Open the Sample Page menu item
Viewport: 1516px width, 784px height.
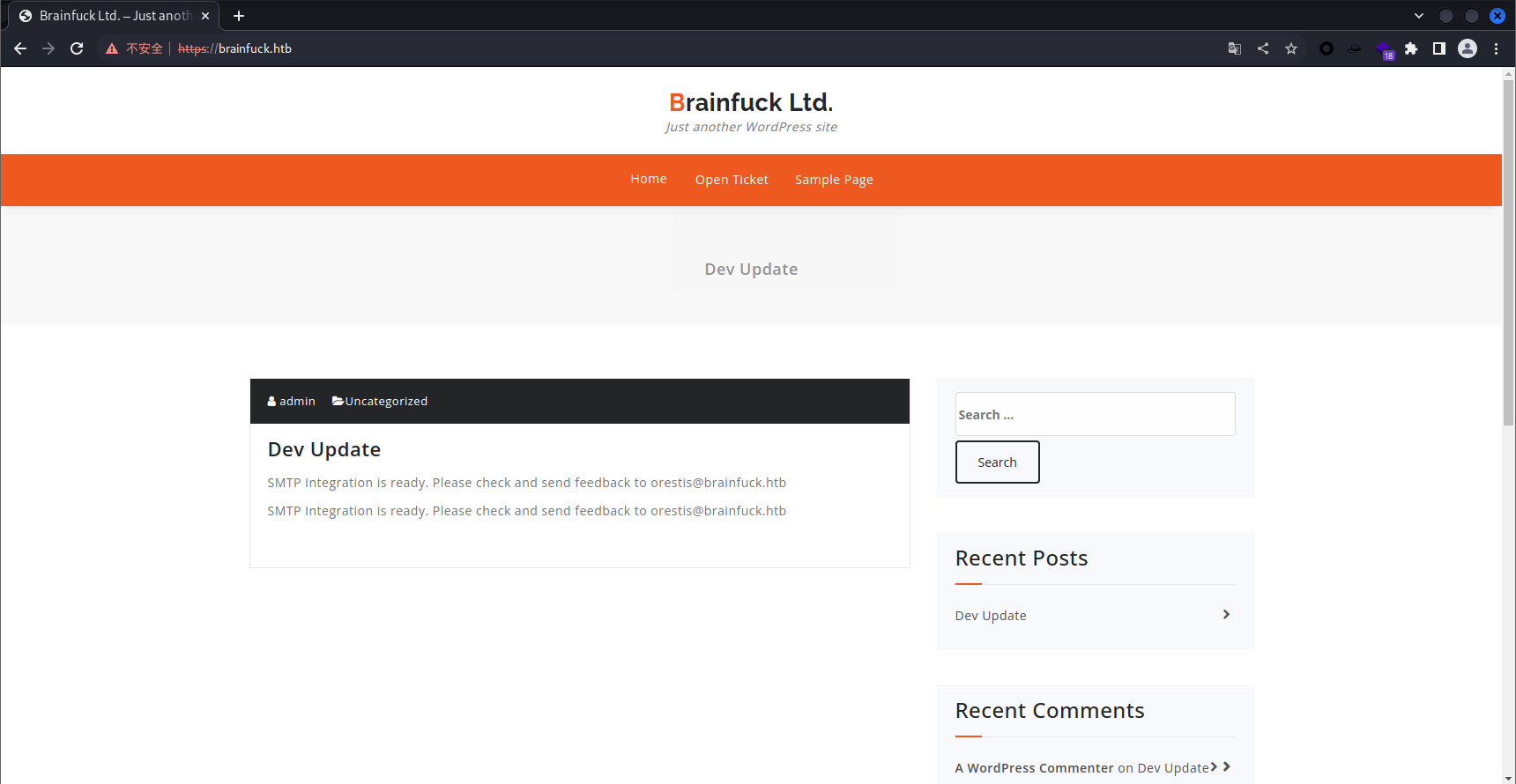[834, 180]
